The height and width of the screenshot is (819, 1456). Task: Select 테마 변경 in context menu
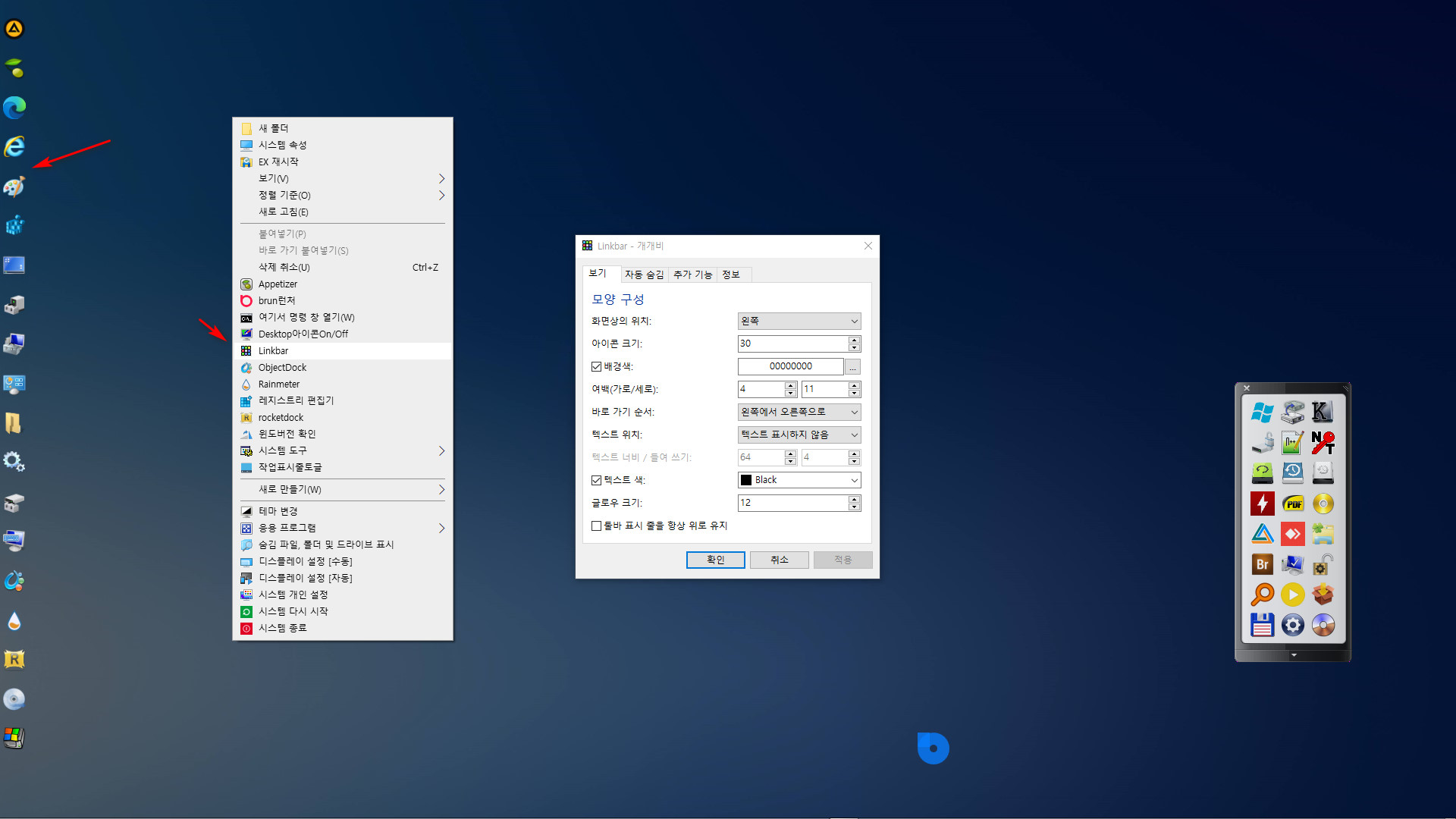point(343,511)
